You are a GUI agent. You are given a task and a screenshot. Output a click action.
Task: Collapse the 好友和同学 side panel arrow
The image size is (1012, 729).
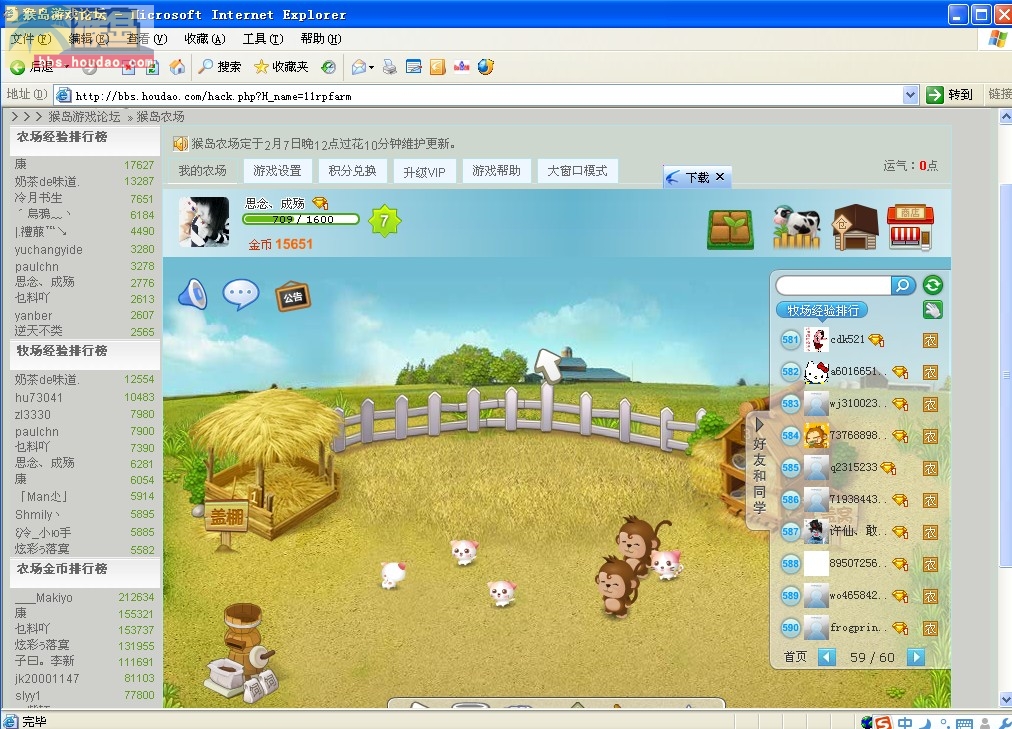[759, 424]
